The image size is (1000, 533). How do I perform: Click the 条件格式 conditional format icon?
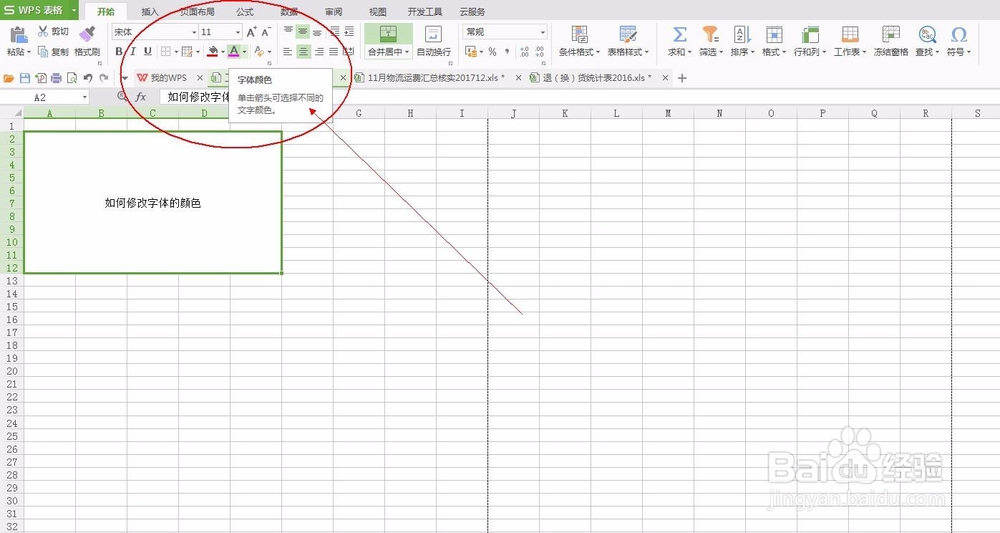click(x=579, y=34)
